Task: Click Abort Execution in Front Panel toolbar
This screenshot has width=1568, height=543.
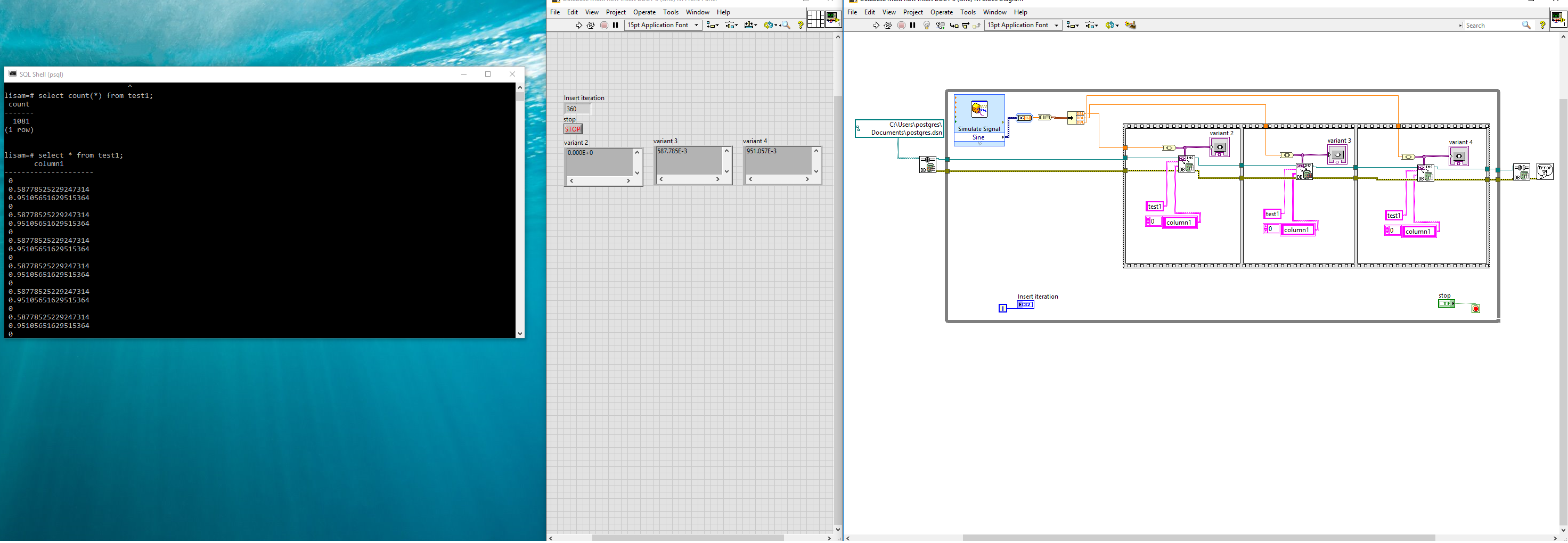Action: click(604, 25)
